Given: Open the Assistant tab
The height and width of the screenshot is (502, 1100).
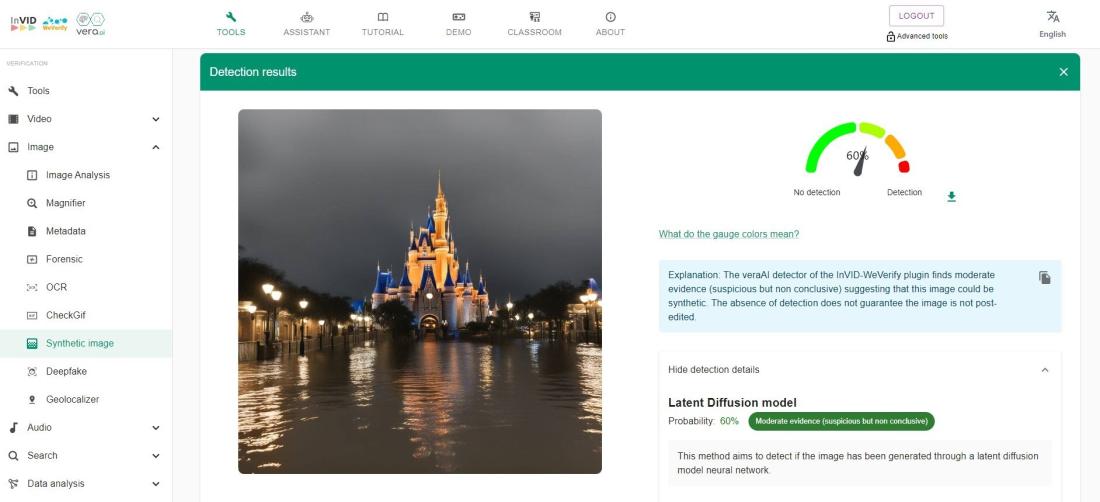Looking at the screenshot, I should (x=307, y=24).
